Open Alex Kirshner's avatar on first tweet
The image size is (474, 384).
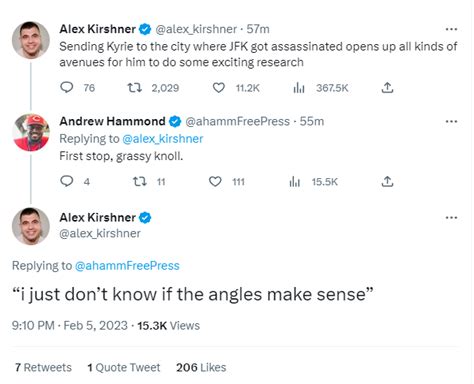tap(31, 40)
